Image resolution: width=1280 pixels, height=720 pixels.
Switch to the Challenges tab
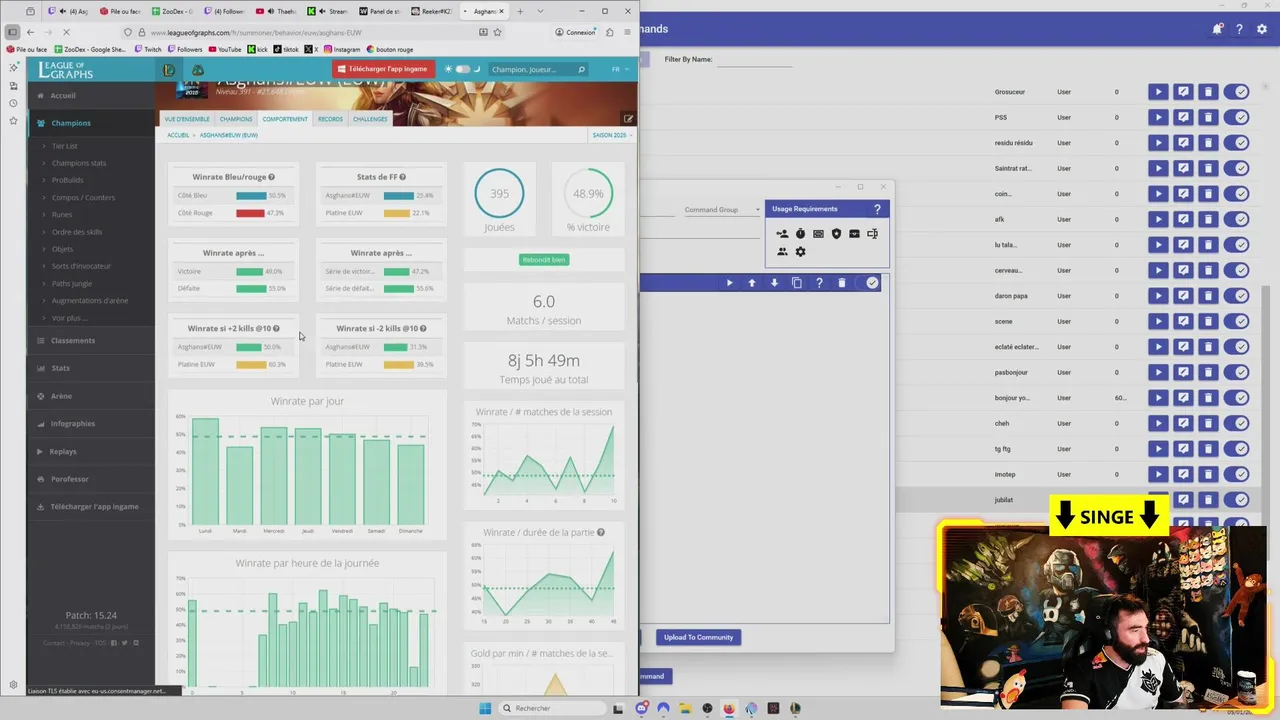(x=370, y=119)
